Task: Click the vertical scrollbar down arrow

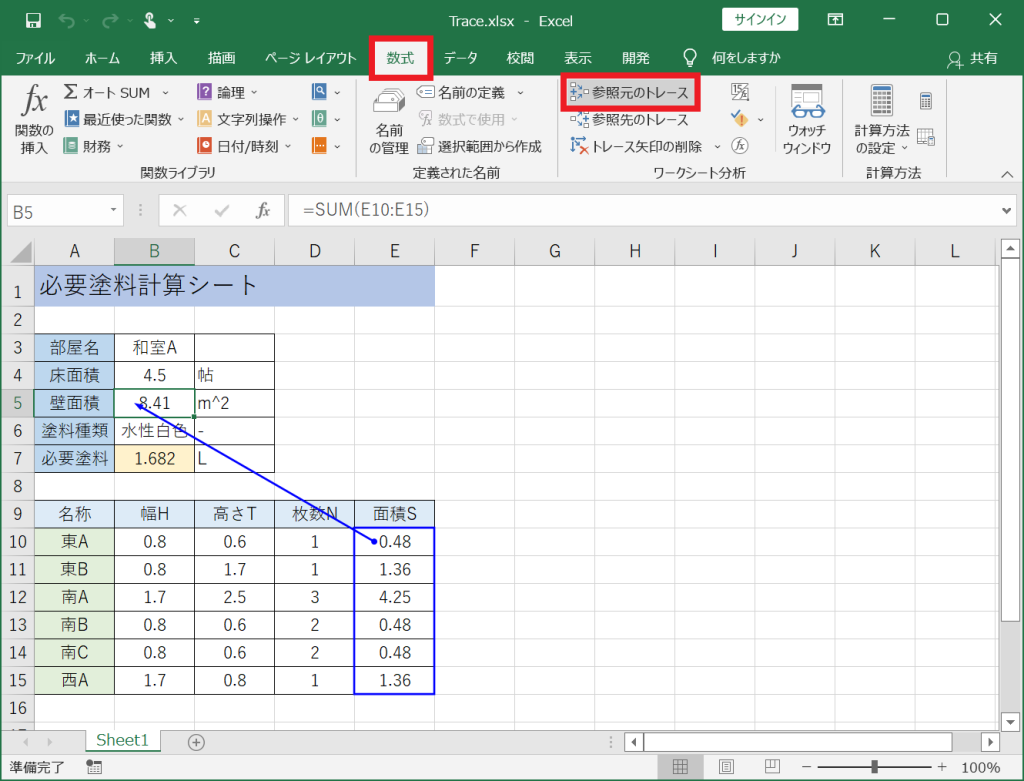Action: tap(1010, 722)
